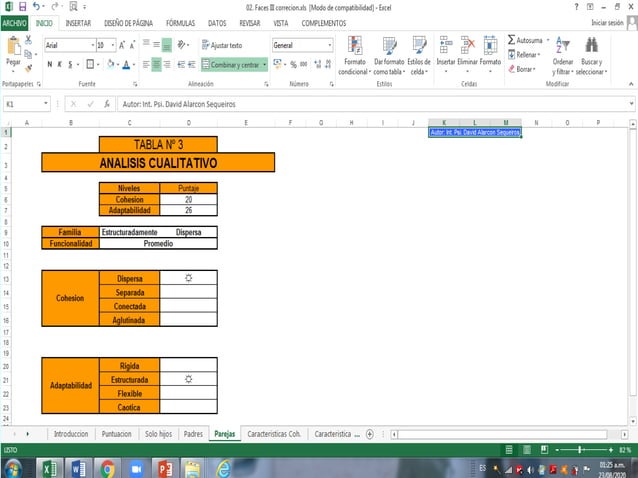Click the zoom level slider handle
The height and width of the screenshot is (478, 638).
pyautogui.click(x=580, y=450)
